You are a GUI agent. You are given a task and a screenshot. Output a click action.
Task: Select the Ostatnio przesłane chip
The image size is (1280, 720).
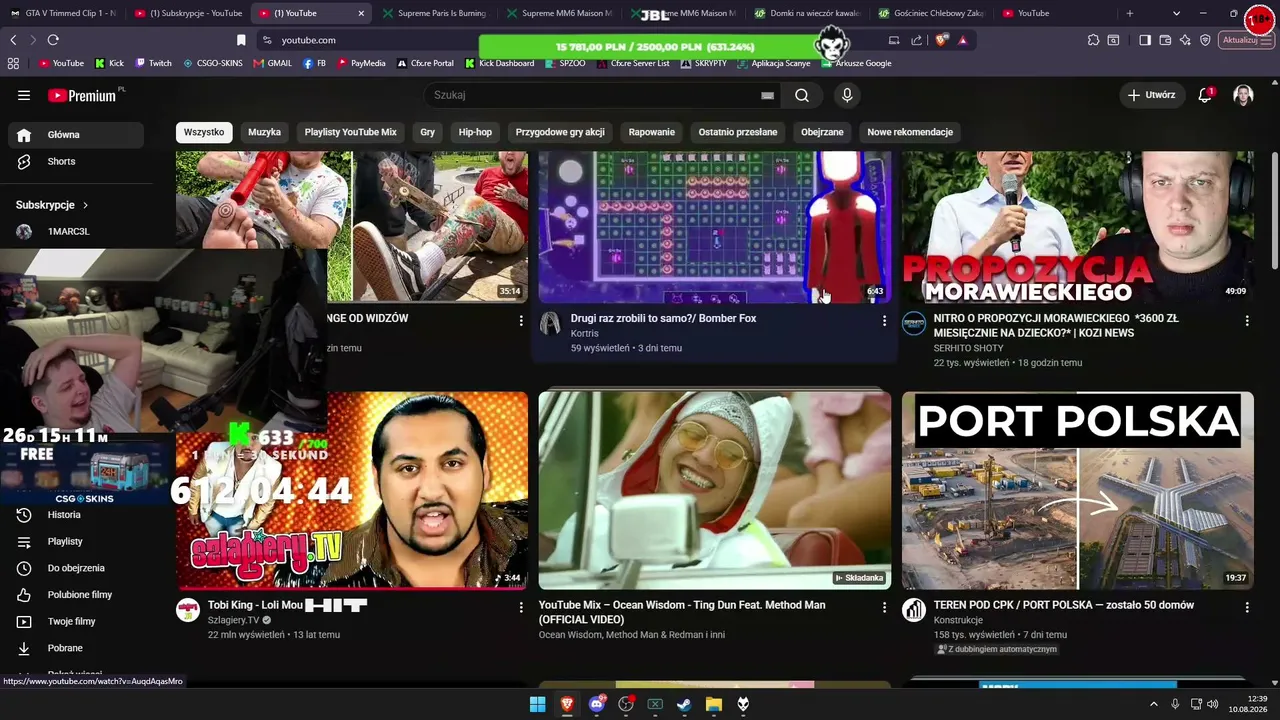pos(738,132)
